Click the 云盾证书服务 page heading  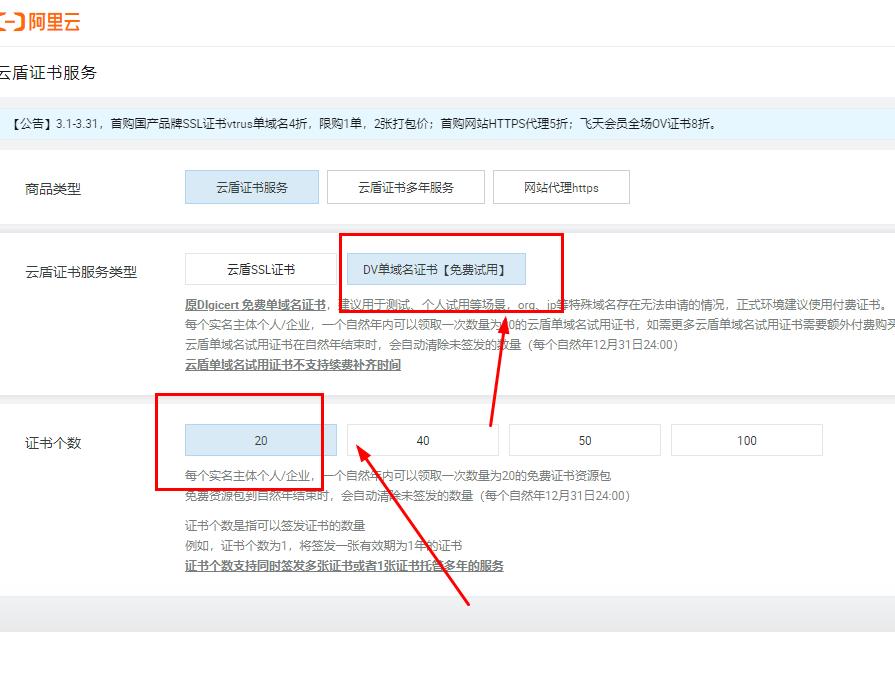coord(47,73)
